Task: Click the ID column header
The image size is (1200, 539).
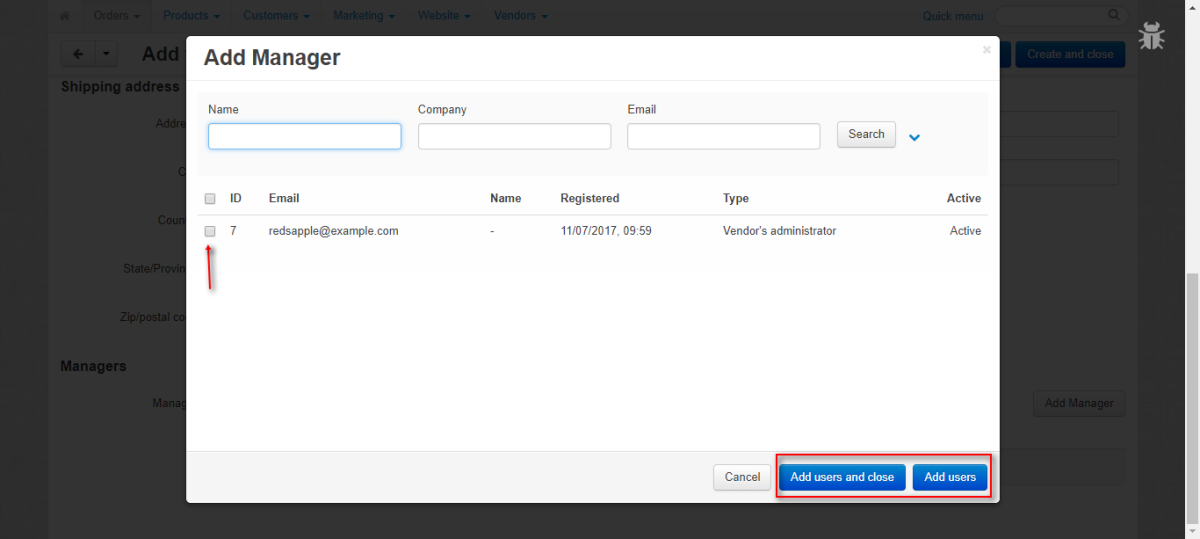Action: tap(236, 199)
